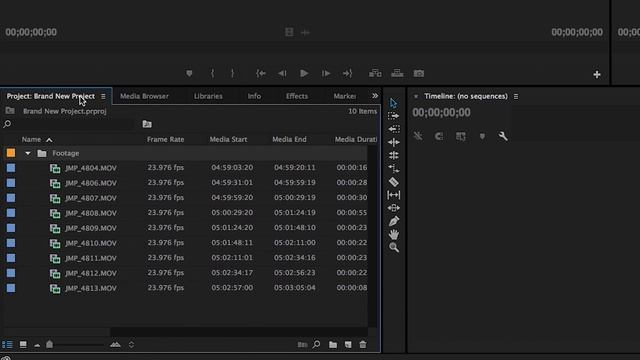Export frame with camera icon

pyautogui.click(x=419, y=73)
